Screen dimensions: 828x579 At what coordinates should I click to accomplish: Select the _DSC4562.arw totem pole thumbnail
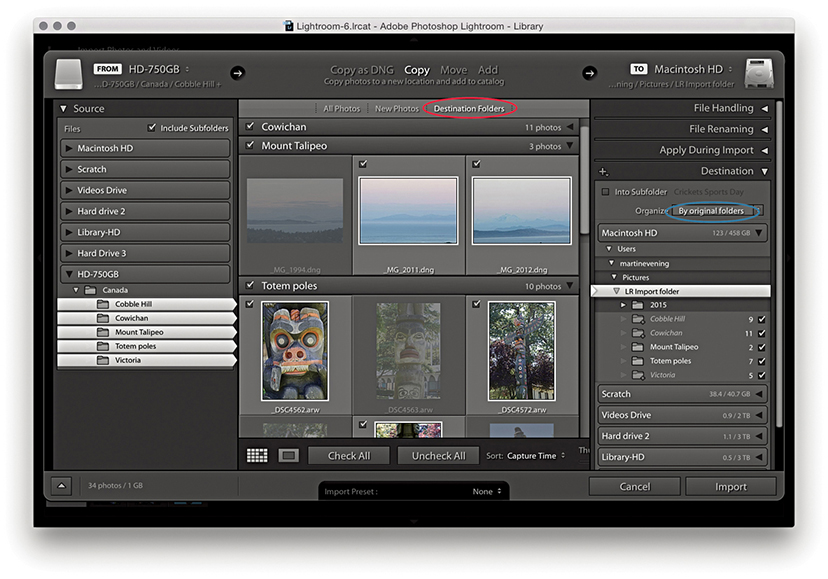click(294, 352)
